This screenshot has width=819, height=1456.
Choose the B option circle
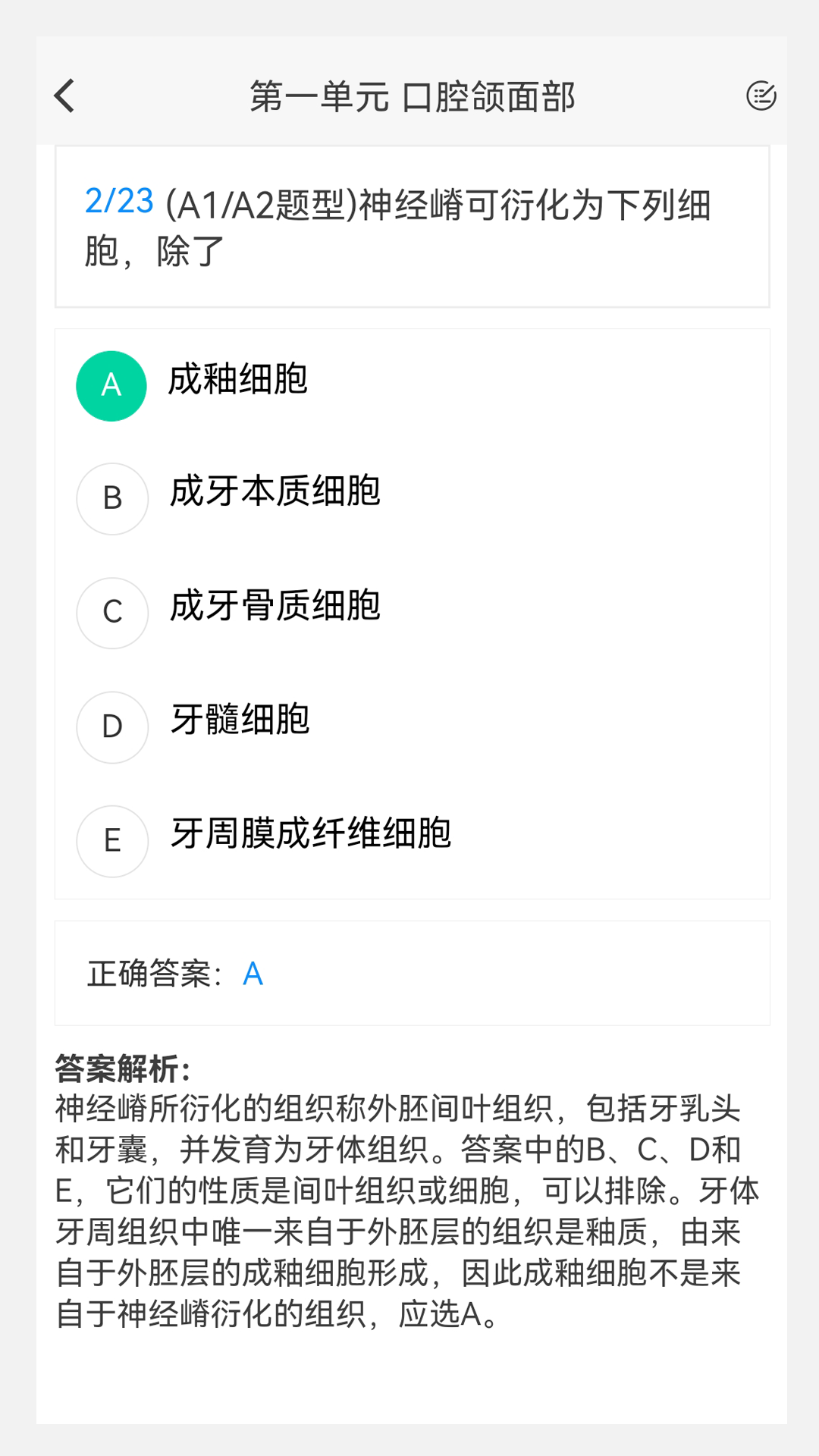[112, 498]
